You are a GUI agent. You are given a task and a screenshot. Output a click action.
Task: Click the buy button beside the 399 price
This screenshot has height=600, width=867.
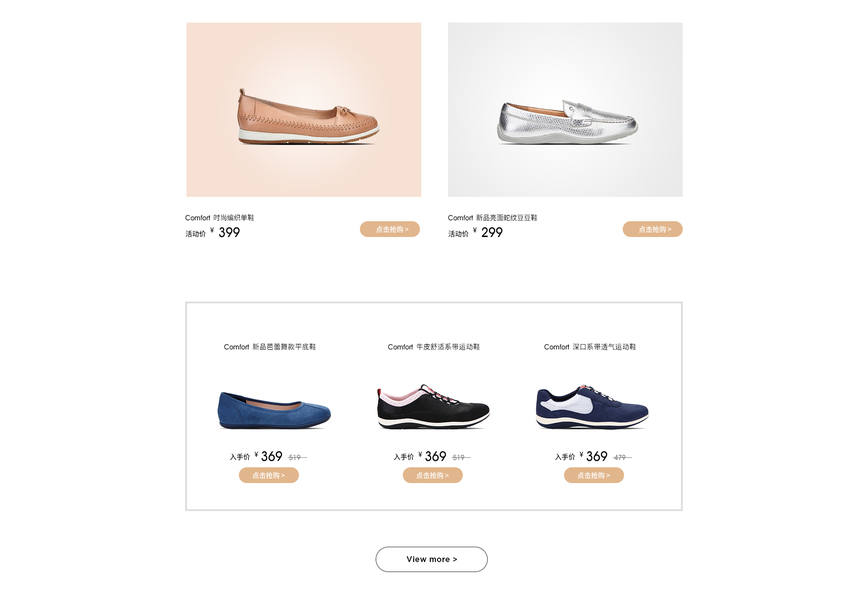390,229
